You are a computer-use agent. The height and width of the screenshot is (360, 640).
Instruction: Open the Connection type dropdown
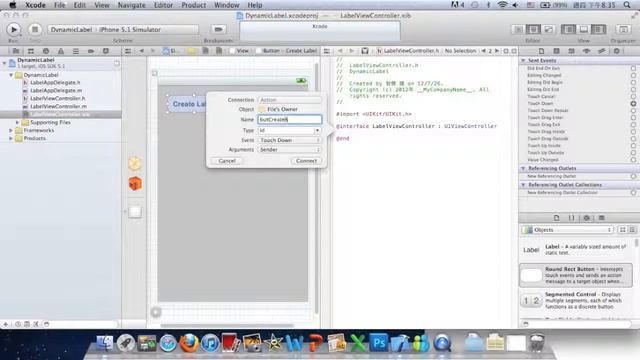[x=289, y=100]
